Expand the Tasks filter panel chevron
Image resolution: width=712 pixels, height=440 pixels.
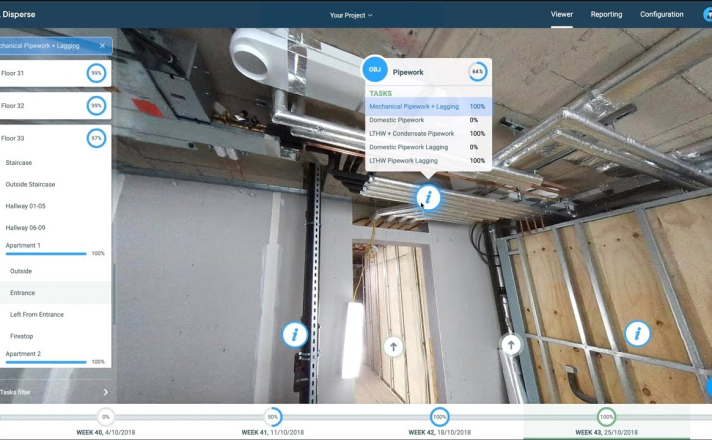pyautogui.click(x=105, y=392)
